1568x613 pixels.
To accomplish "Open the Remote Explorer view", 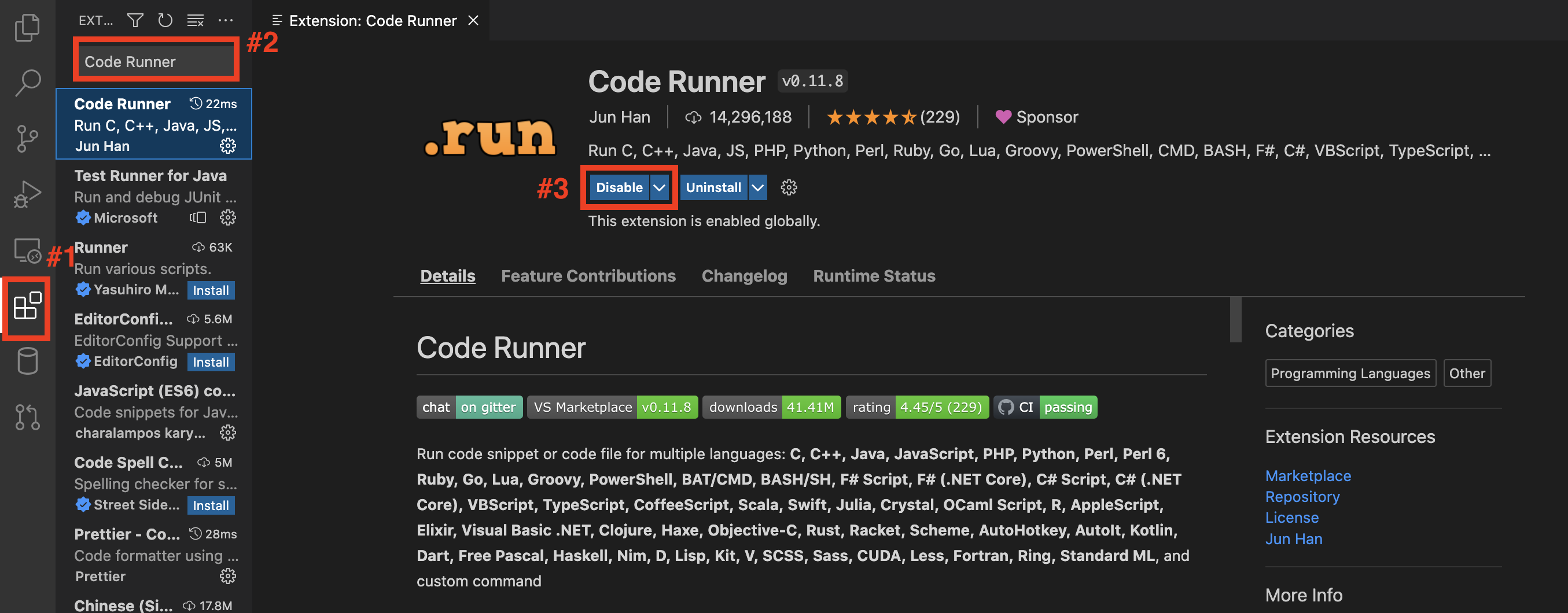I will (x=27, y=250).
